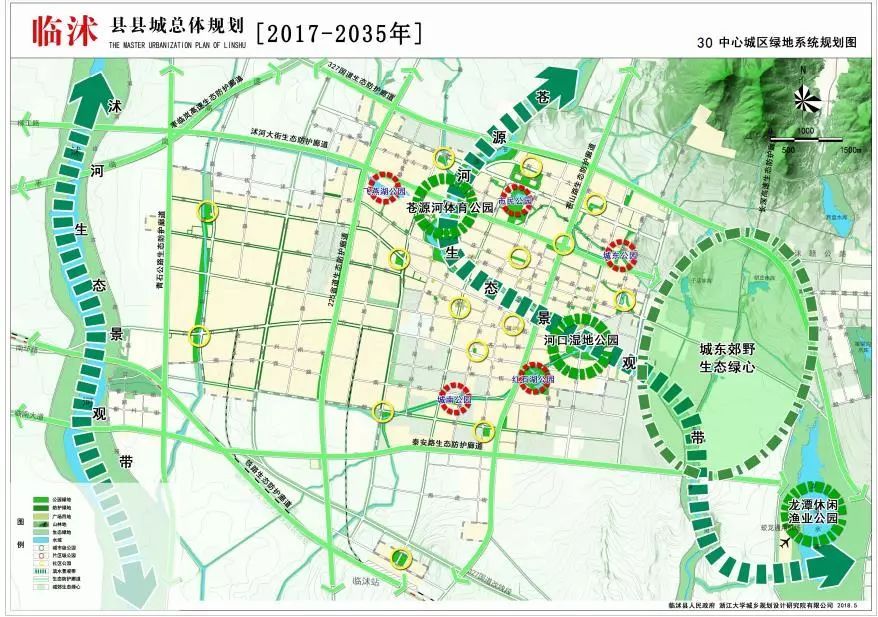Image resolution: width=878 pixels, height=617 pixels.
Task: Click the map title 临沭 in red
Action: 64,31
